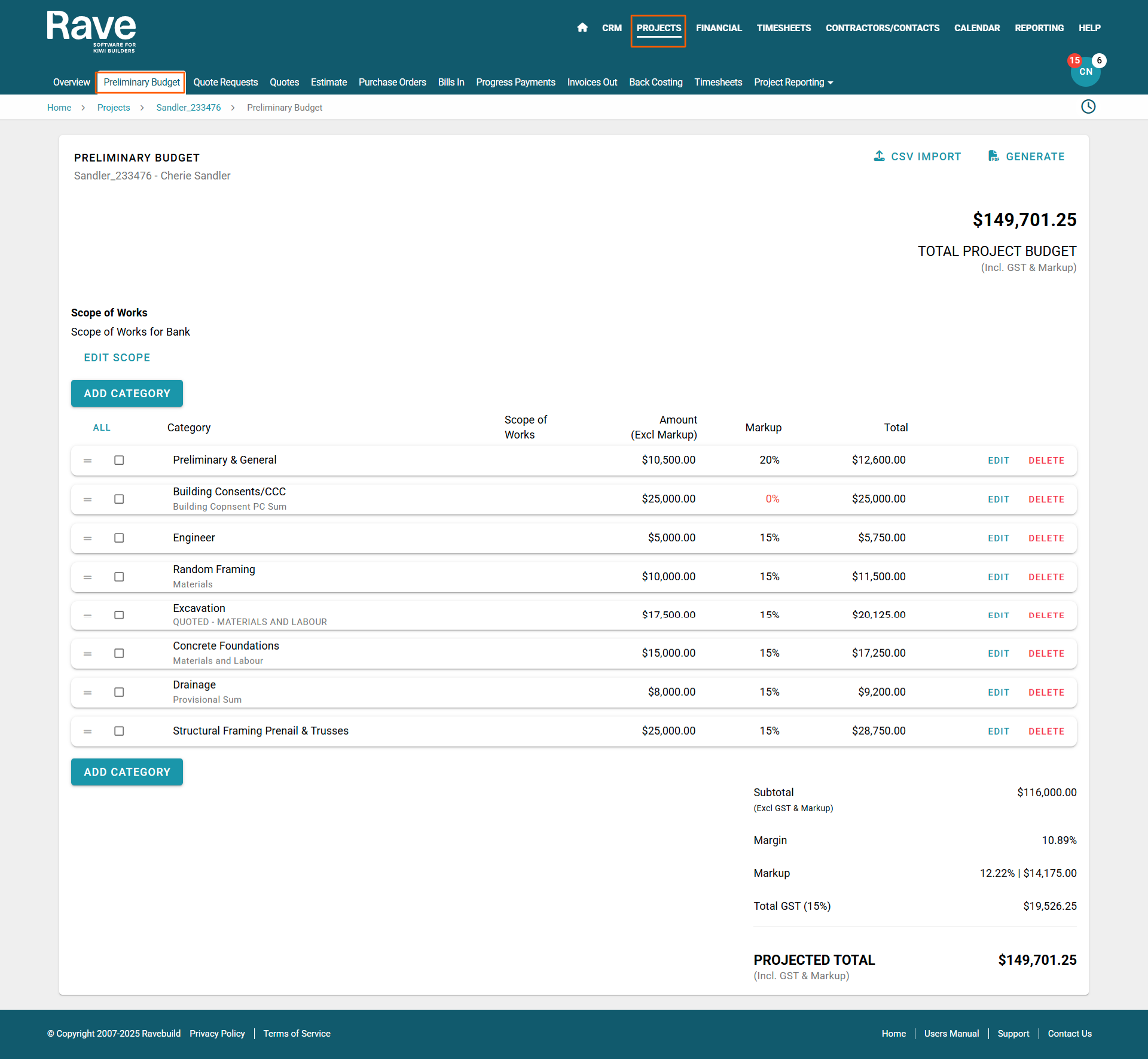This screenshot has height=1060, width=1148.
Task: Click the CSV Import upload icon
Action: pyautogui.click(x=879, y=156)
